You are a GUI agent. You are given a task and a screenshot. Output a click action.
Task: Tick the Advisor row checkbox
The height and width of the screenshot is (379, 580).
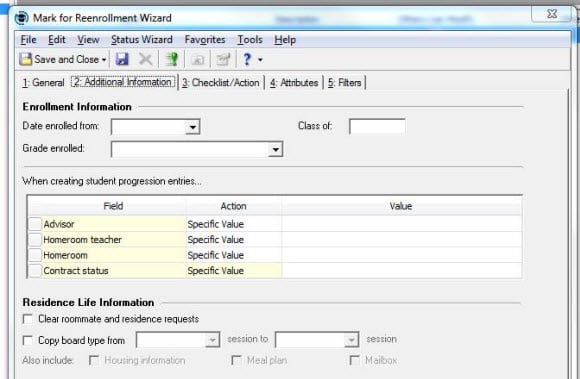pyautogui.click(x=35, y=224)
